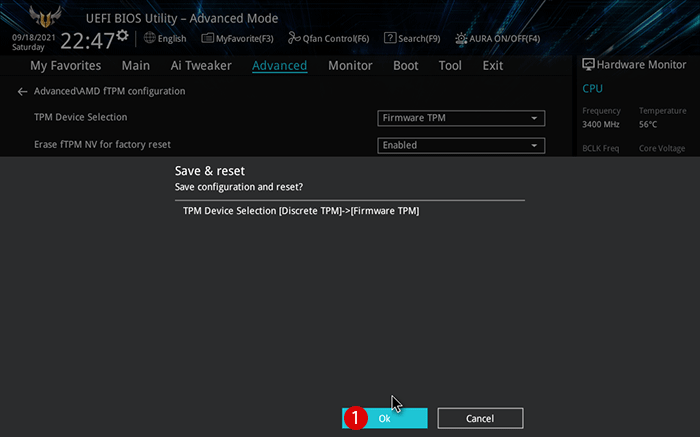Click the Save & reset dialog title
The image size is (700, 437).
[209, 171]
